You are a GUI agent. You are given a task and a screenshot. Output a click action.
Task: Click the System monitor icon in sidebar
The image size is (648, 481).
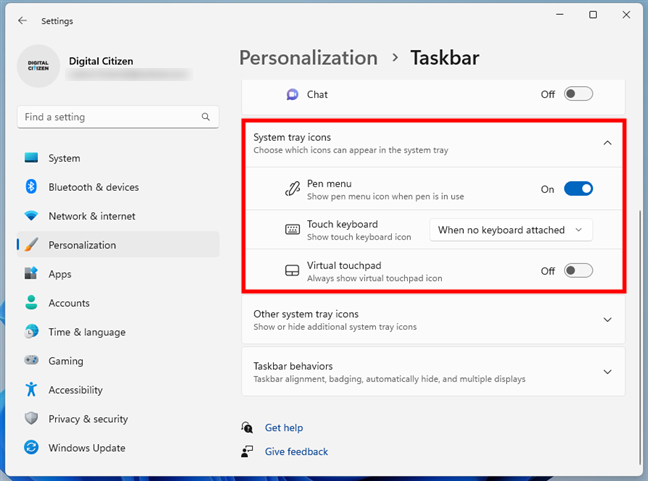click(31, 158)
